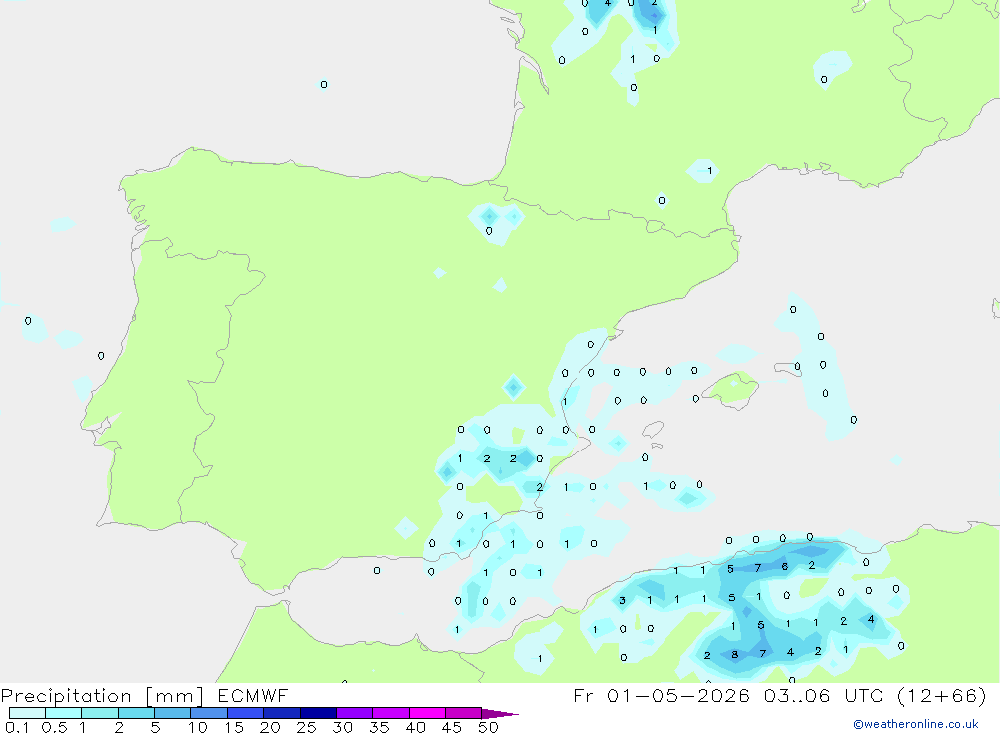Pick the 25–30 mm navy swatch
The width and height of the screenshot is (1000, 733).
tap(318, 713)
